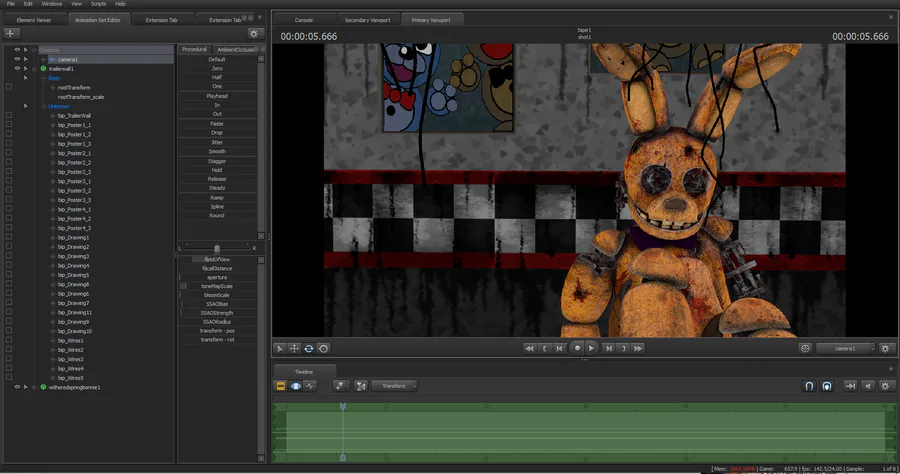
Task: Click the time selection tool icon
Action: coord(360,386)
